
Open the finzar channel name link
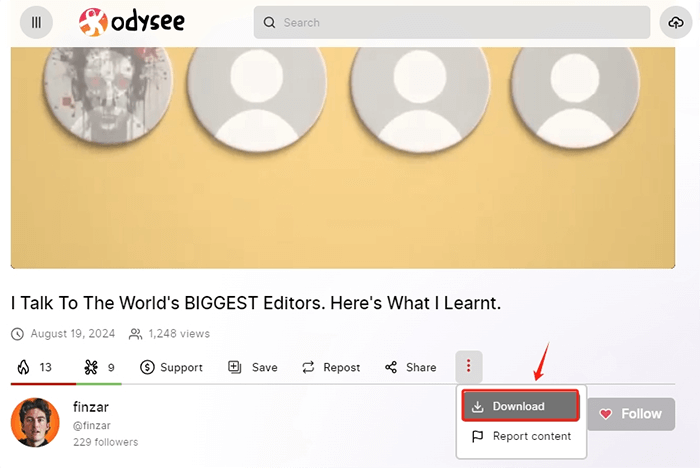pyautogui.click(x=91, y=407)
